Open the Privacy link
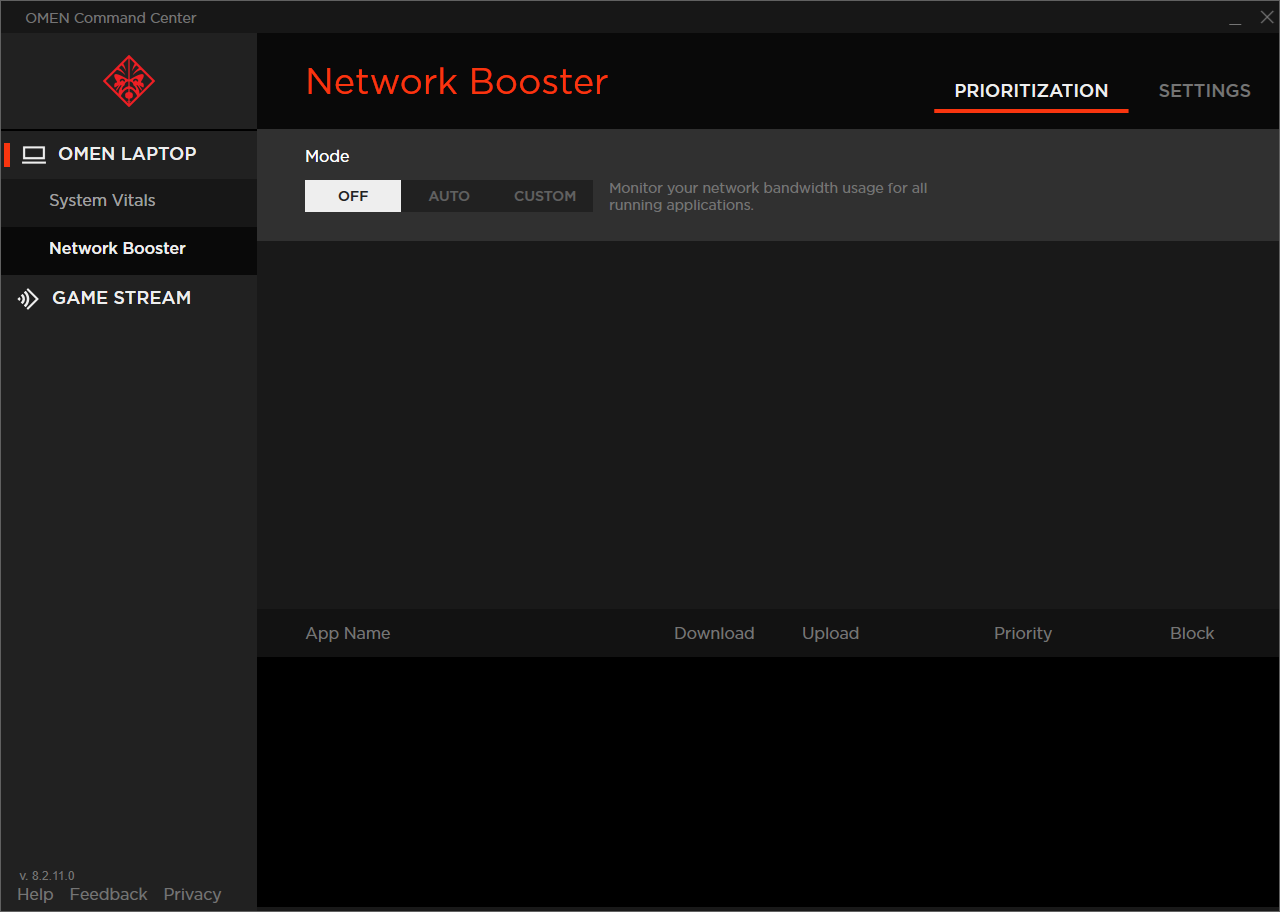Screen dimensions: 1280x912 [192, 893]
